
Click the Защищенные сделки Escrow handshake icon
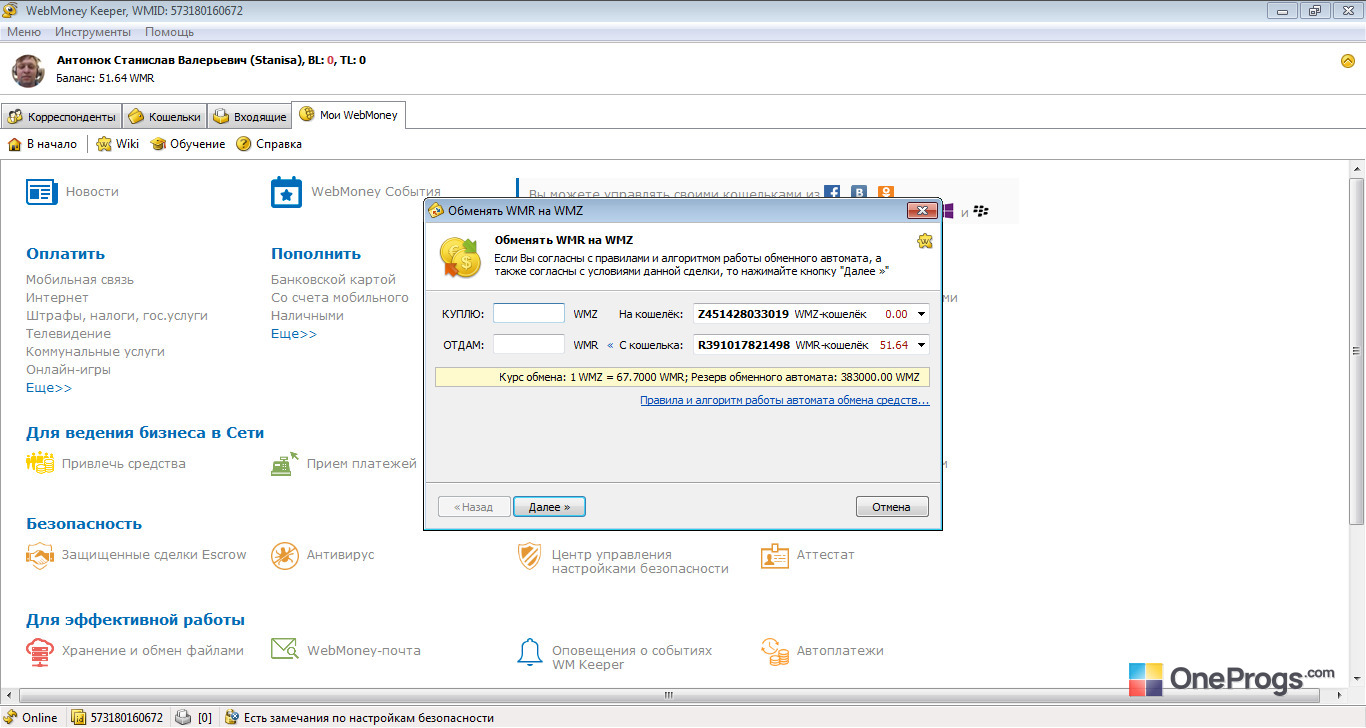tap(40, 556)
